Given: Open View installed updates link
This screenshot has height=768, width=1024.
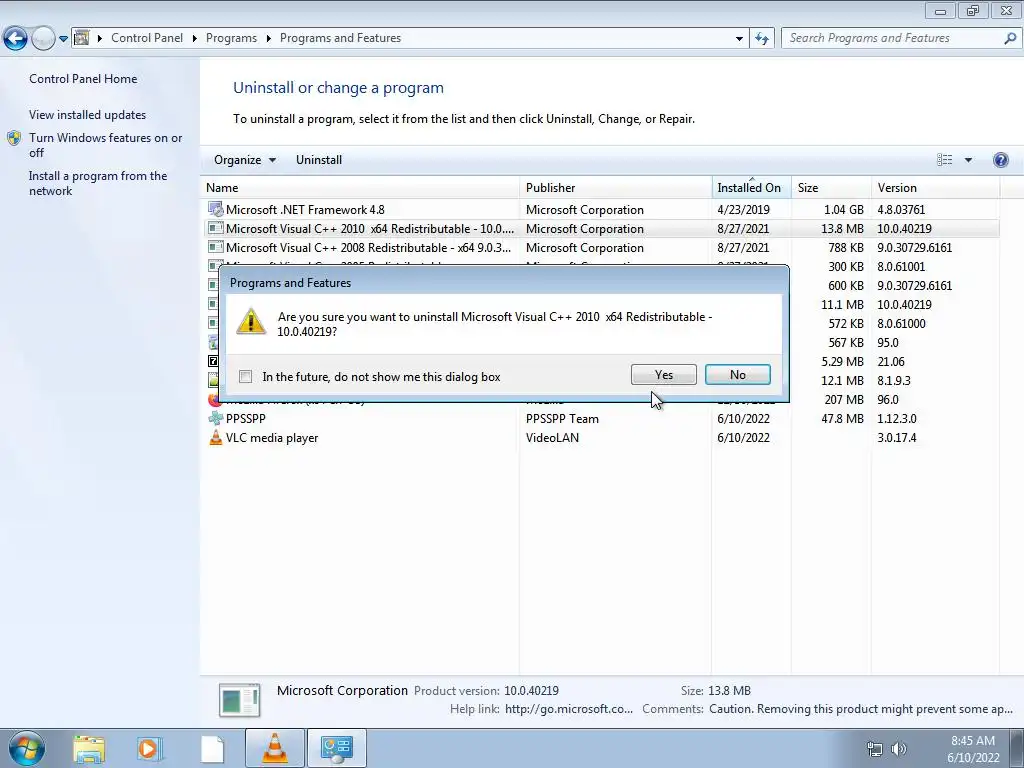Looking at the screenshot, I should pyautogui.click(x=88, y=115).
